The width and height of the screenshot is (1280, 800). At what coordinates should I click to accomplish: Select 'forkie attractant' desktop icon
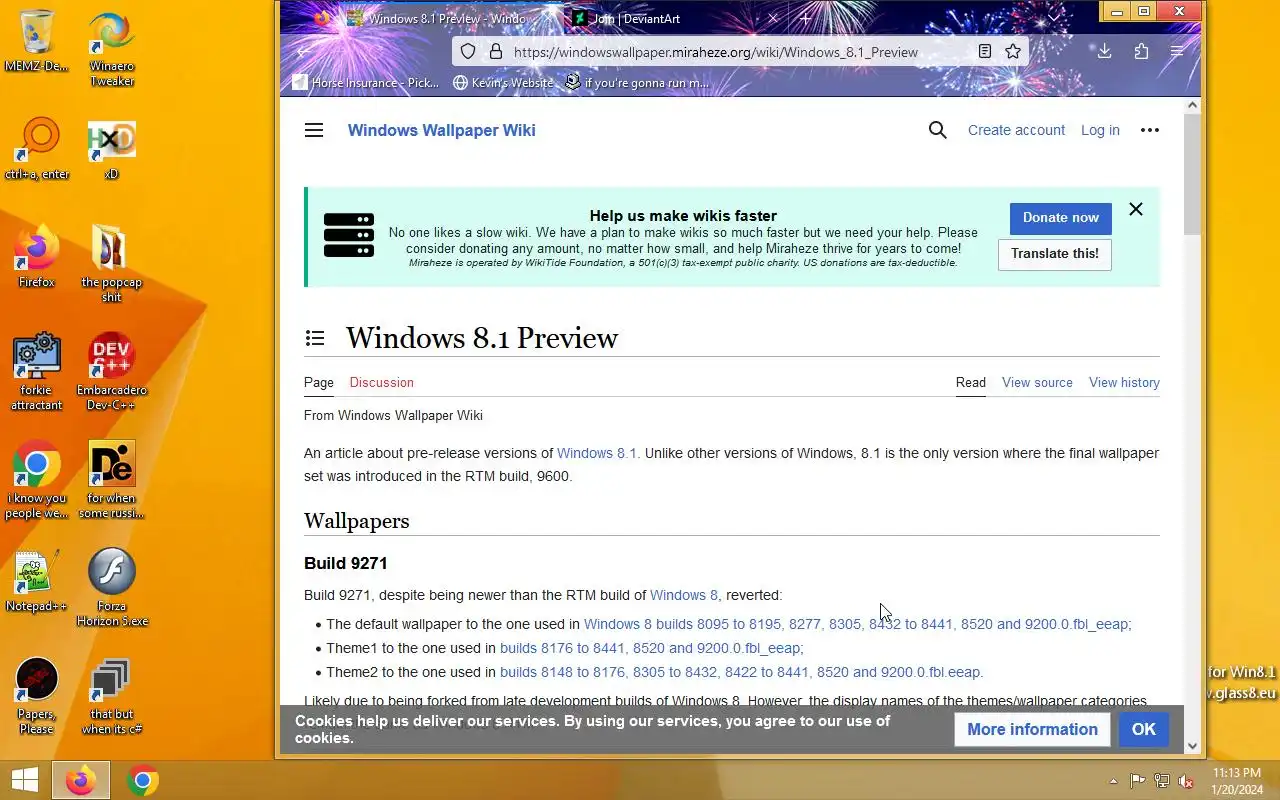click(x=36, y=371)
